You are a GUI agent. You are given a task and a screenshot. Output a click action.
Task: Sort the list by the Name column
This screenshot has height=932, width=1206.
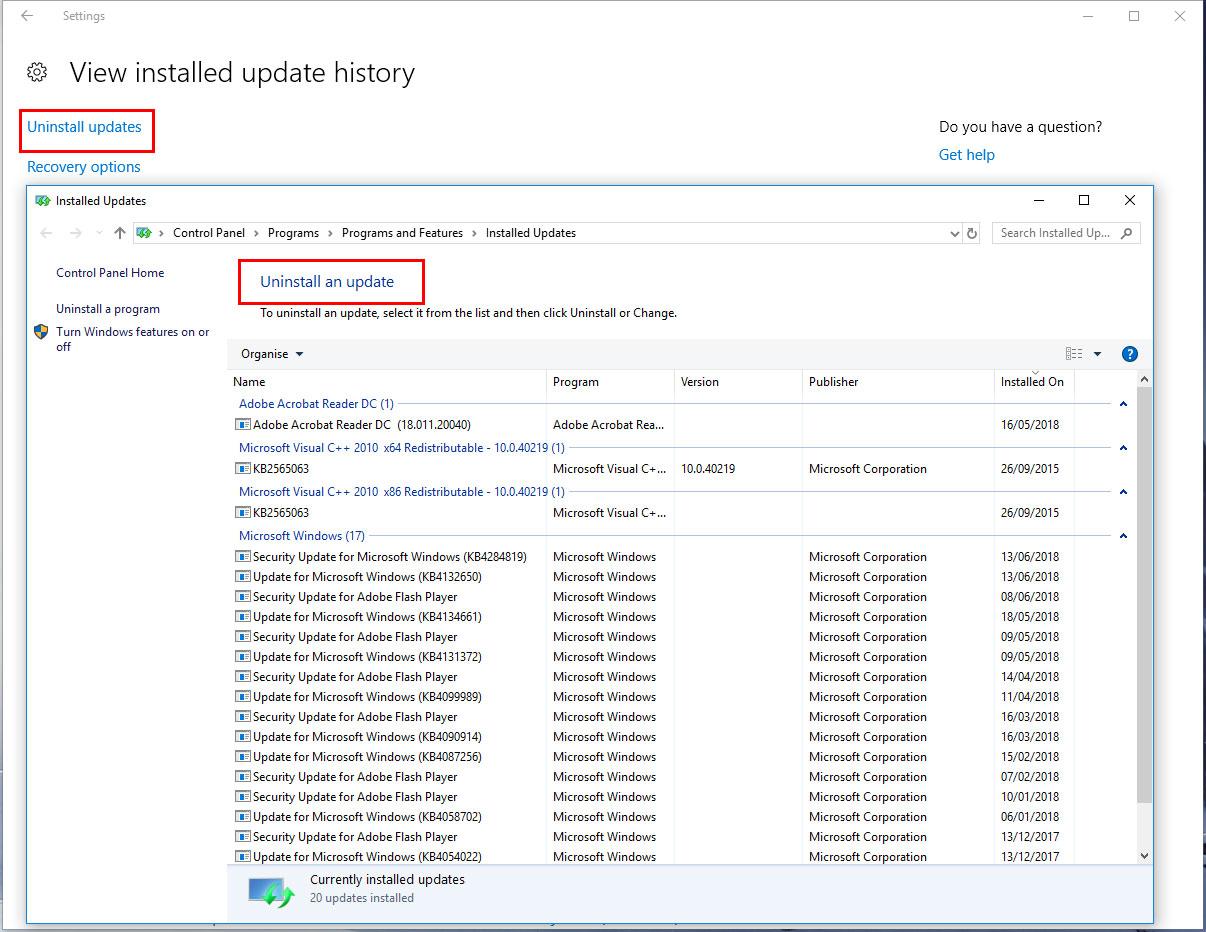387,382
